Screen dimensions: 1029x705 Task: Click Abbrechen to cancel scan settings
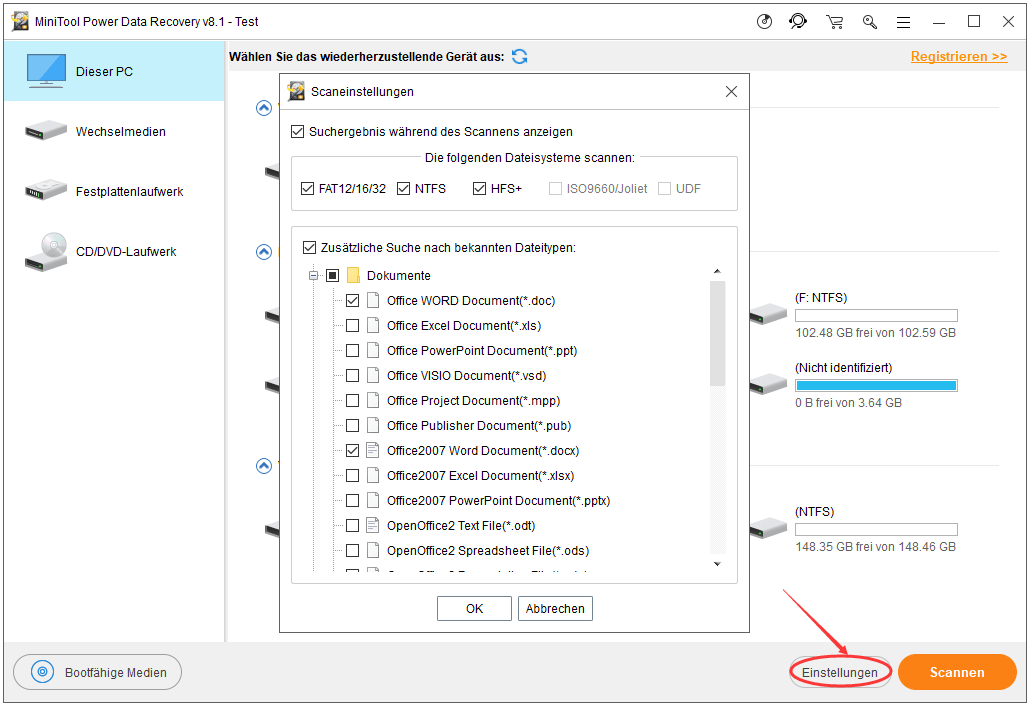tap(555, 609)
